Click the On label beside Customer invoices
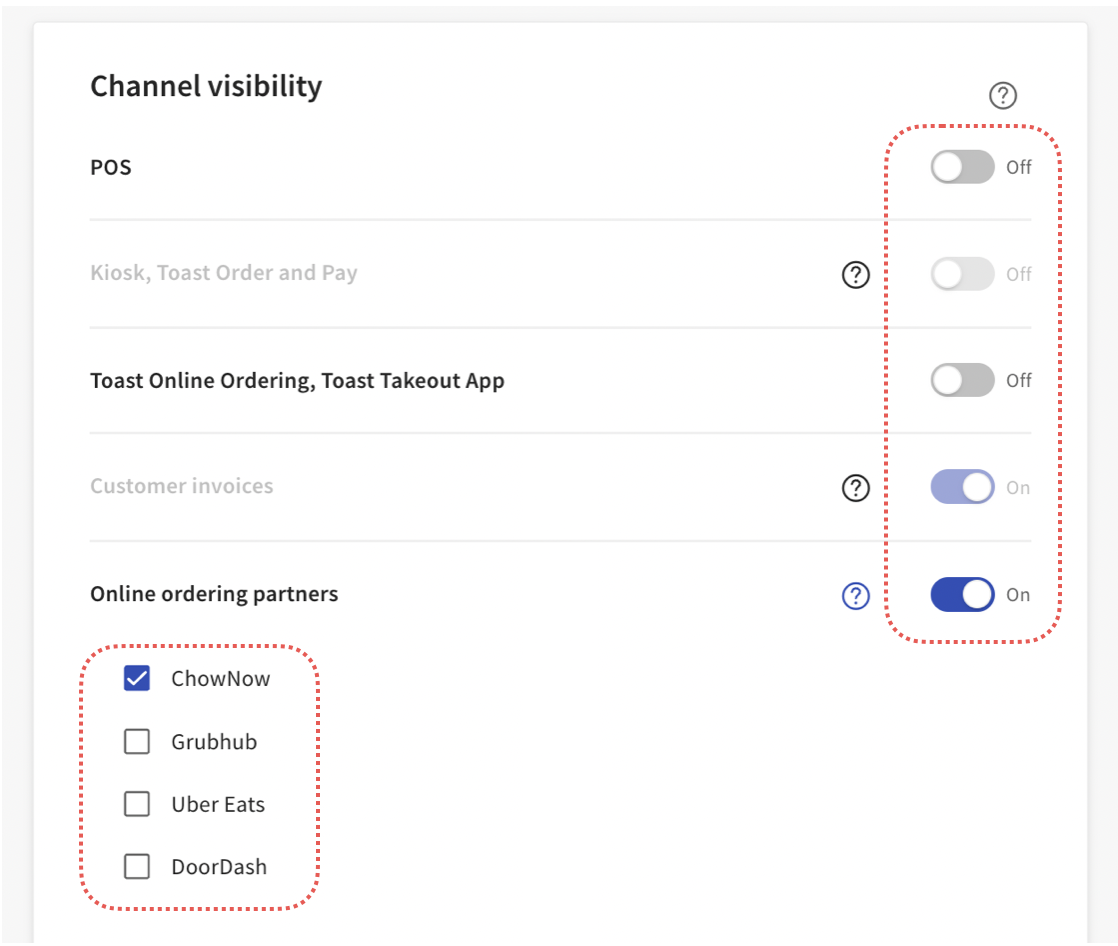Viewport: 1118px width, 946px height. (x=1019, y=487)
